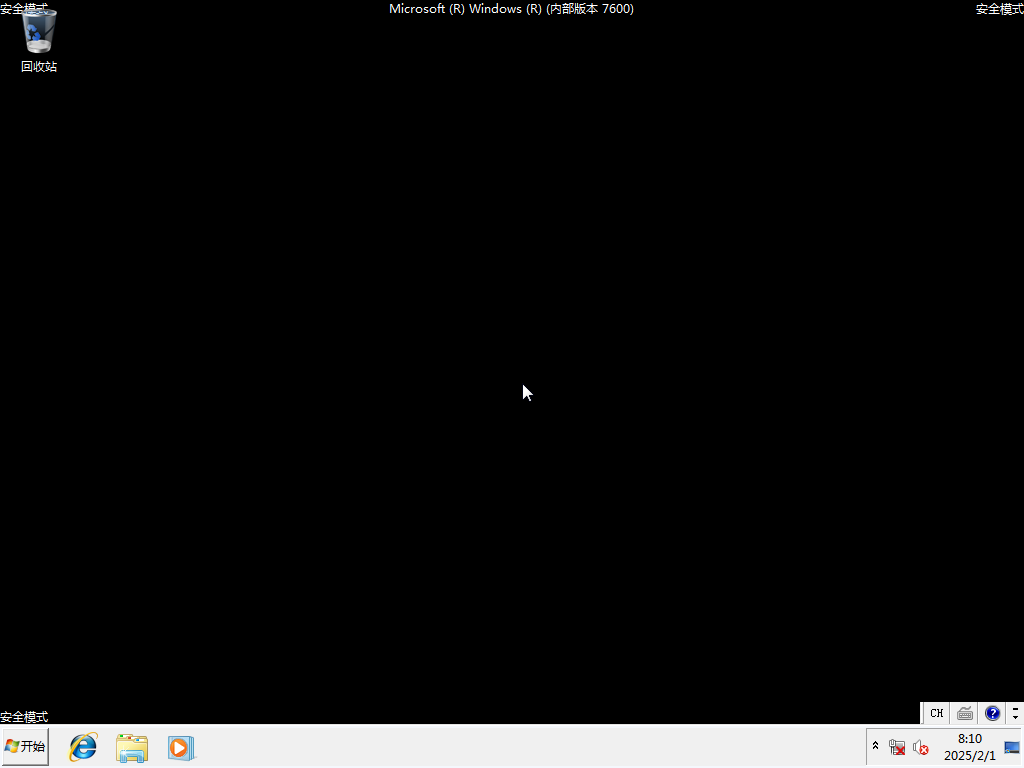Launch Internet Explorer from the taskbar

83,747
